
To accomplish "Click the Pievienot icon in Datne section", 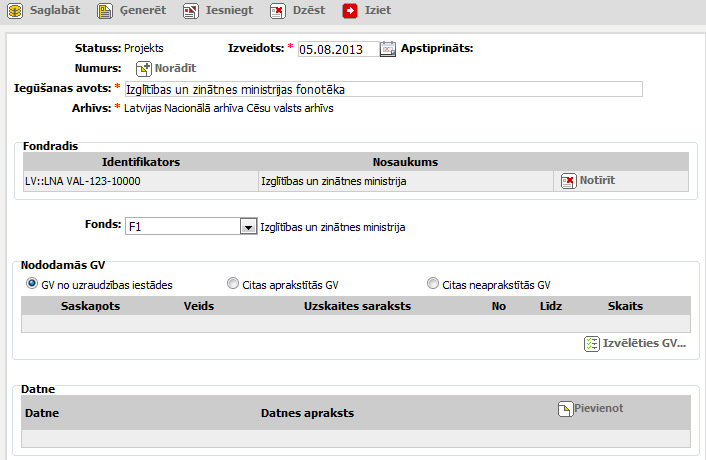I will point(564,409).
